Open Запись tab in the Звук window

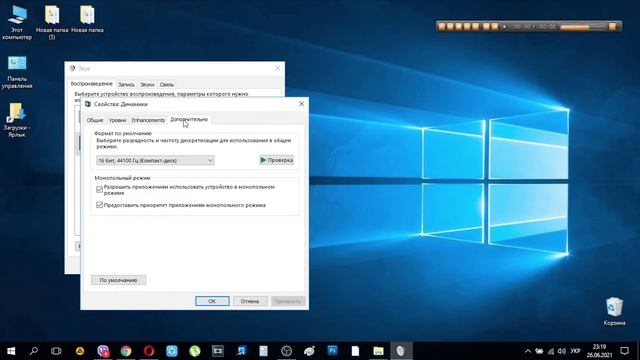[126, 84]
